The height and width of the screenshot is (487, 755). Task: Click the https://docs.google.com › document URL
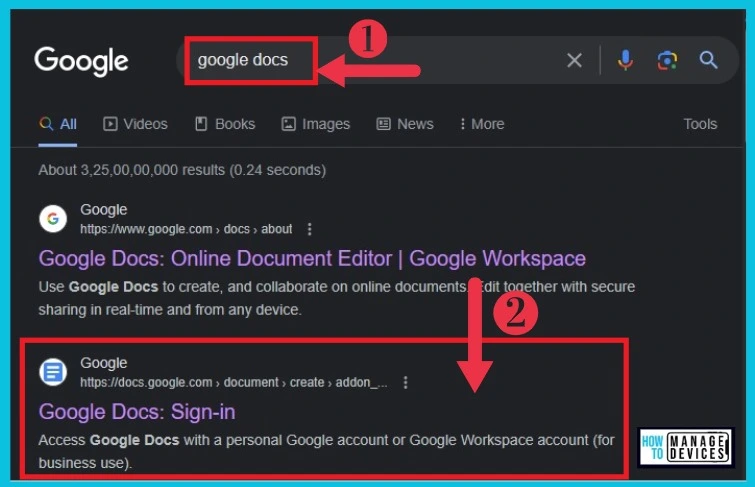(x=234, y=382)
